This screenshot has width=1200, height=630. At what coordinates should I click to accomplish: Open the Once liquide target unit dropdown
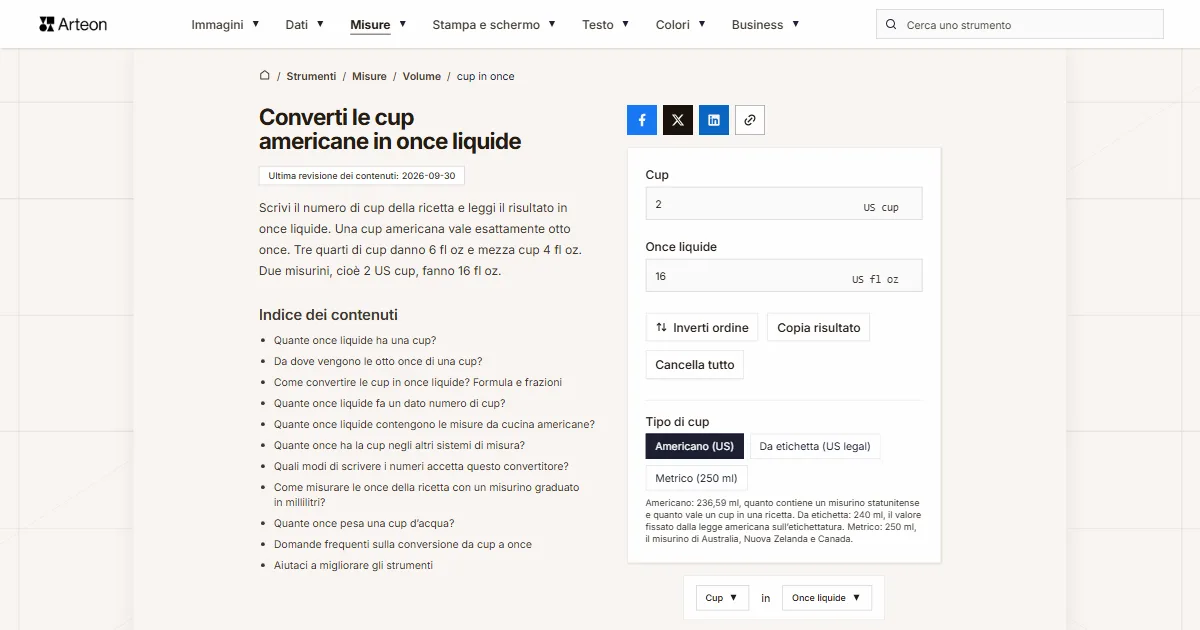pyautogui.click(x=827, y=598)
